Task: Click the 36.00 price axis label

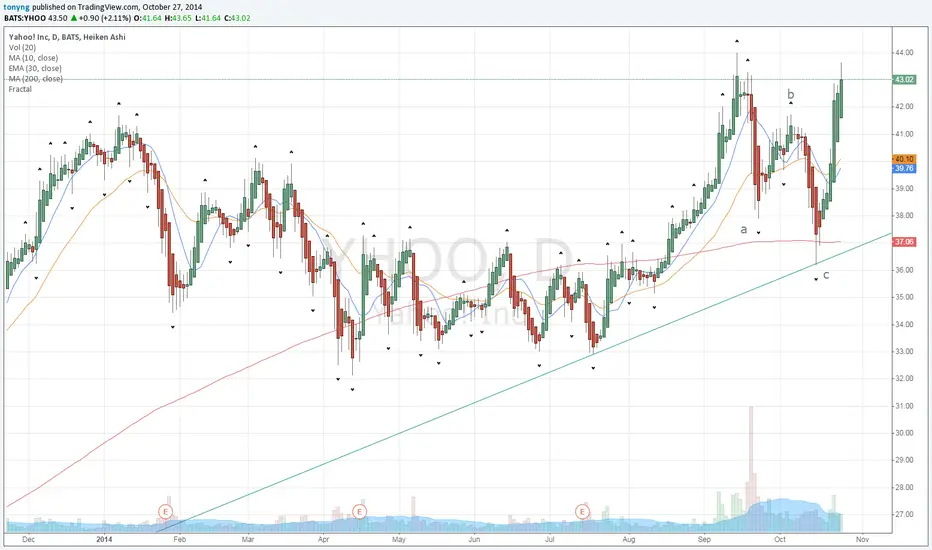Action: (904, 270)
